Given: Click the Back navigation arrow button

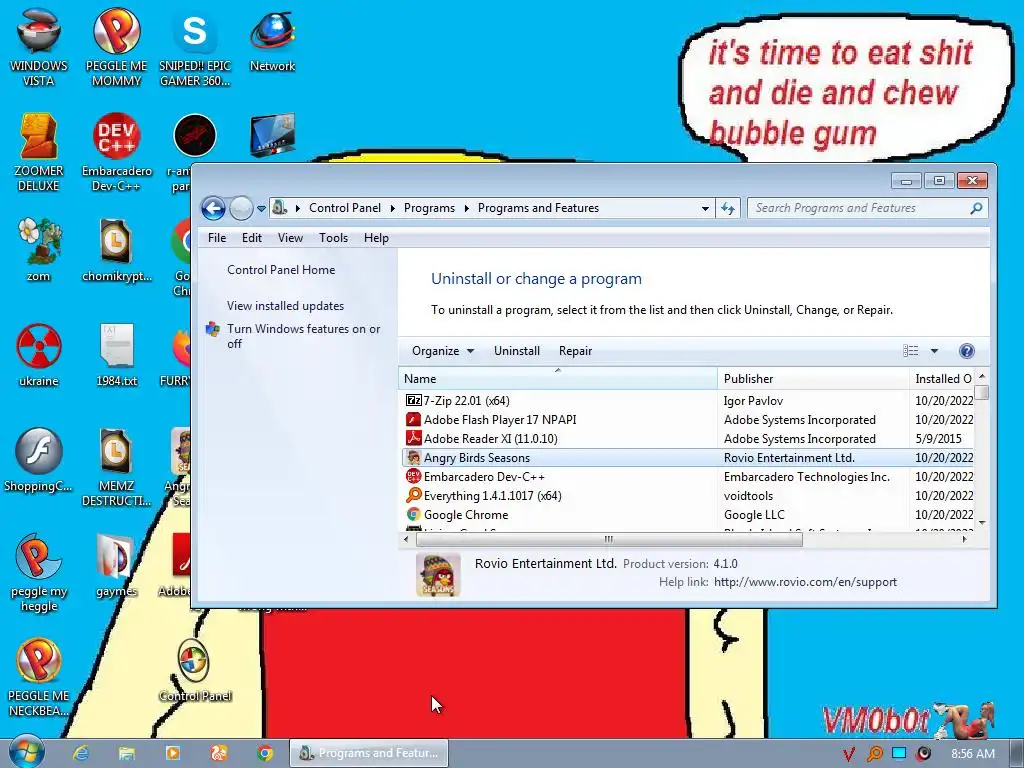Looking at the screenshot, I should [x=213, y=208].
